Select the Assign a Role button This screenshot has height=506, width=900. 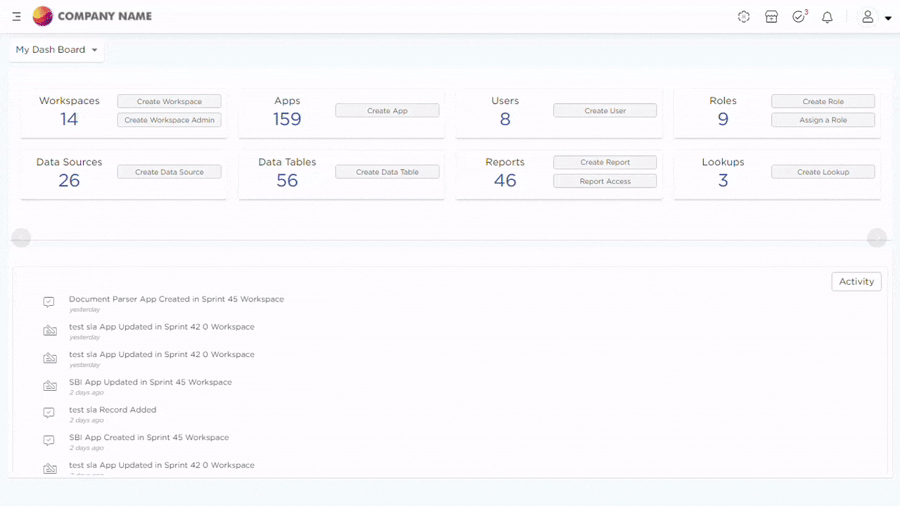point(823,120)
